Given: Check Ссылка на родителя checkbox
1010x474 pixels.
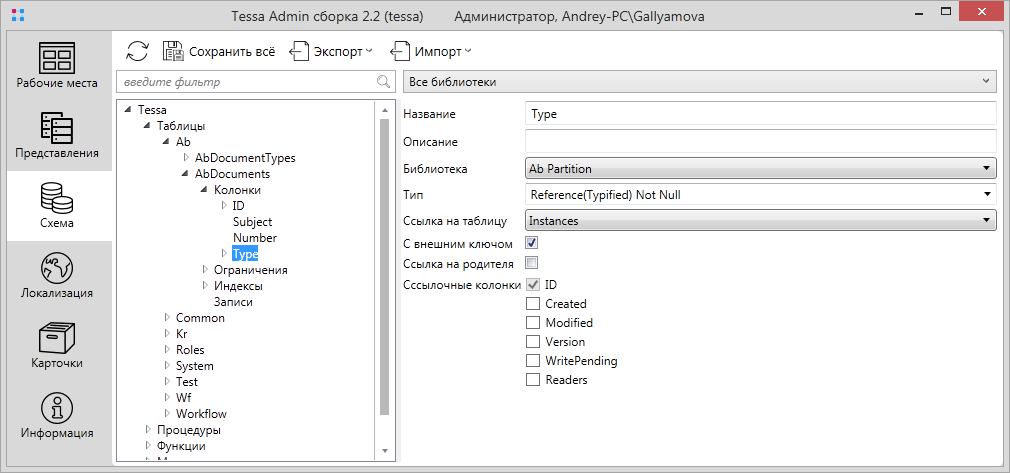Looking at the screenshot, I should [x=532, y=263].
